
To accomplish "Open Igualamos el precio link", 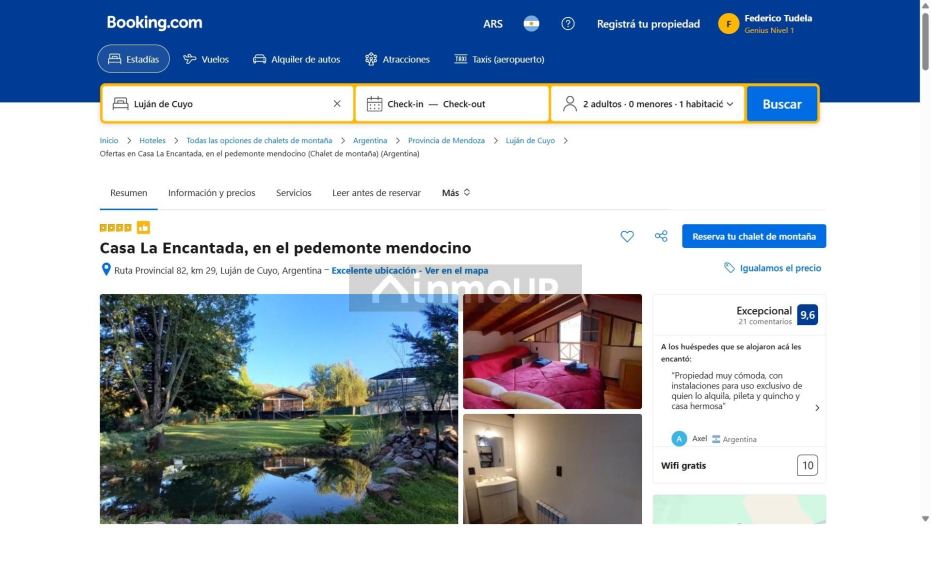I will coord(772,268).
